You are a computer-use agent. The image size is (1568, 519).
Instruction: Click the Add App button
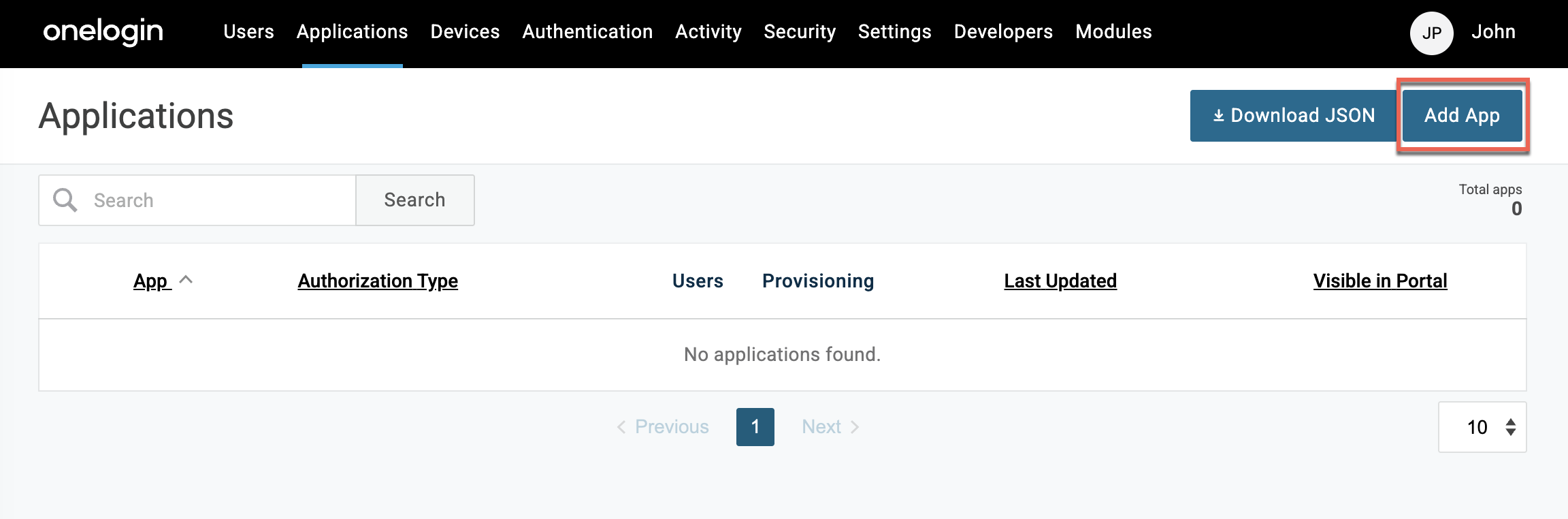point(1462,116)
